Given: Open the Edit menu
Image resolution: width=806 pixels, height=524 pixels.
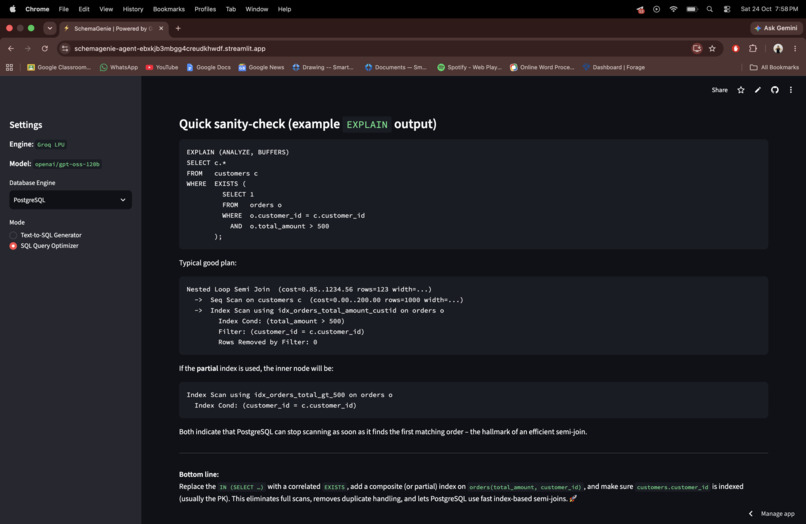Looking at the screenshot, I should (84, 9).
